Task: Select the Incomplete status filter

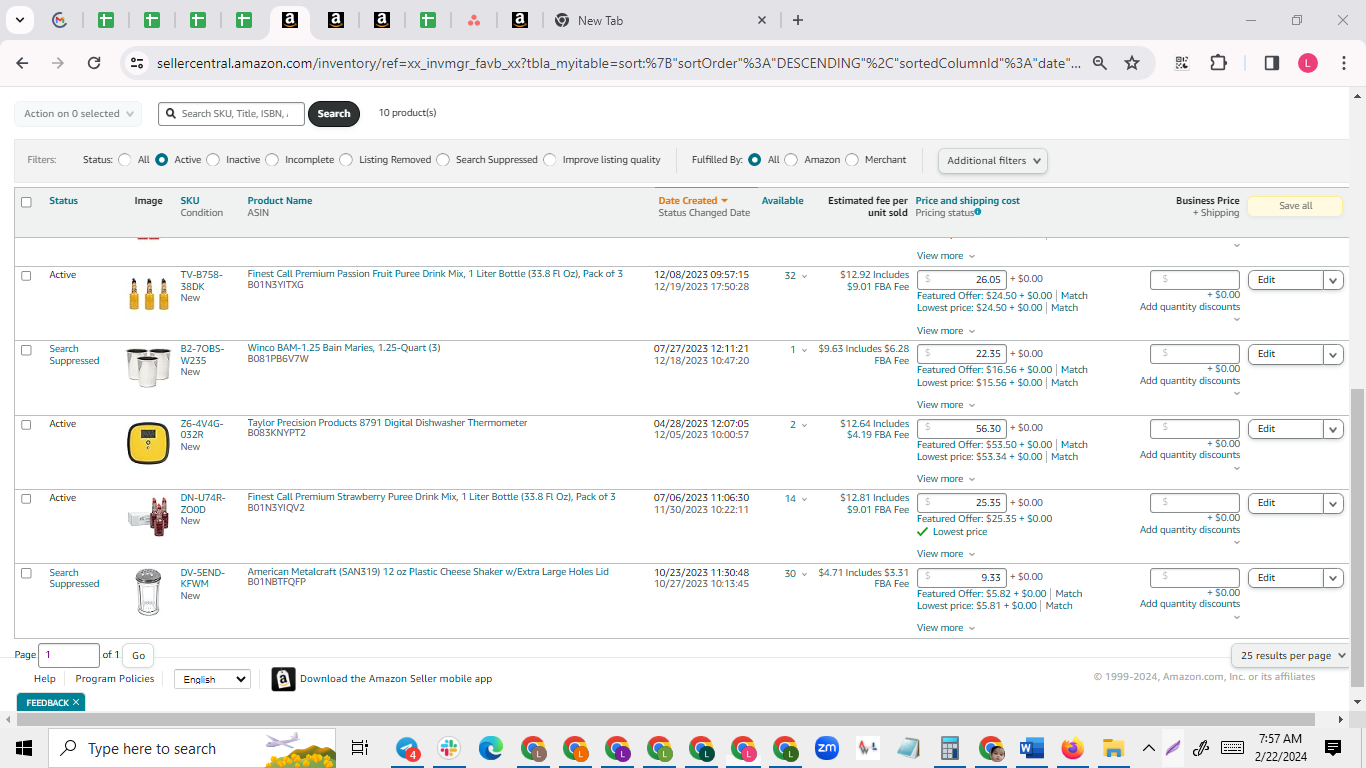Action: pos(272,160)
